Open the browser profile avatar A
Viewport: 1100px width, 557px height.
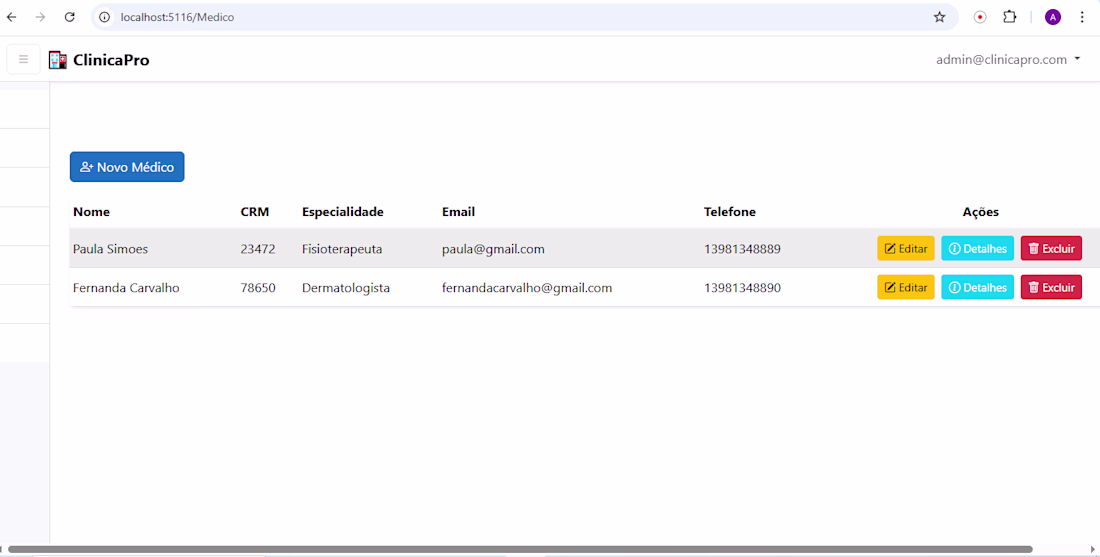[1052, 17]
